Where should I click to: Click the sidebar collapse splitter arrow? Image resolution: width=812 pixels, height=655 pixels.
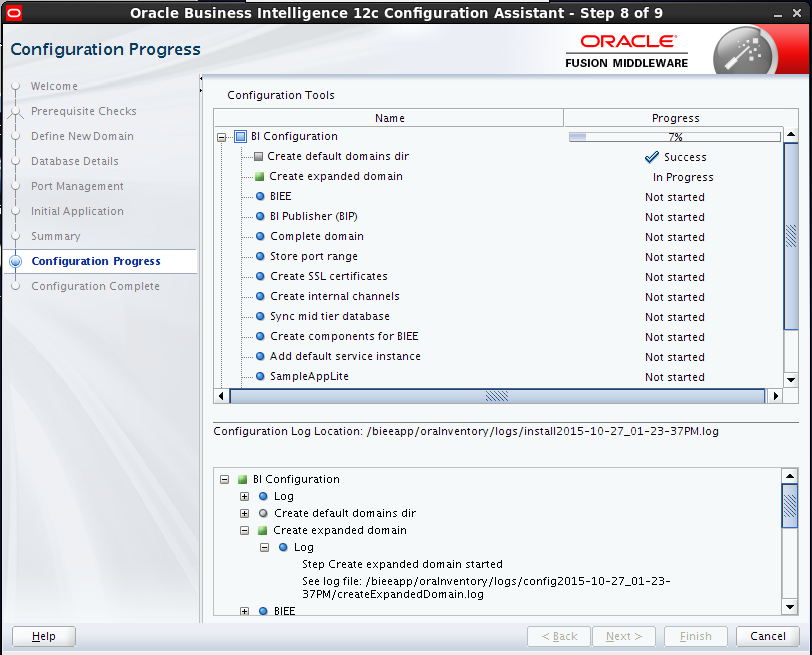click(201, 79)
